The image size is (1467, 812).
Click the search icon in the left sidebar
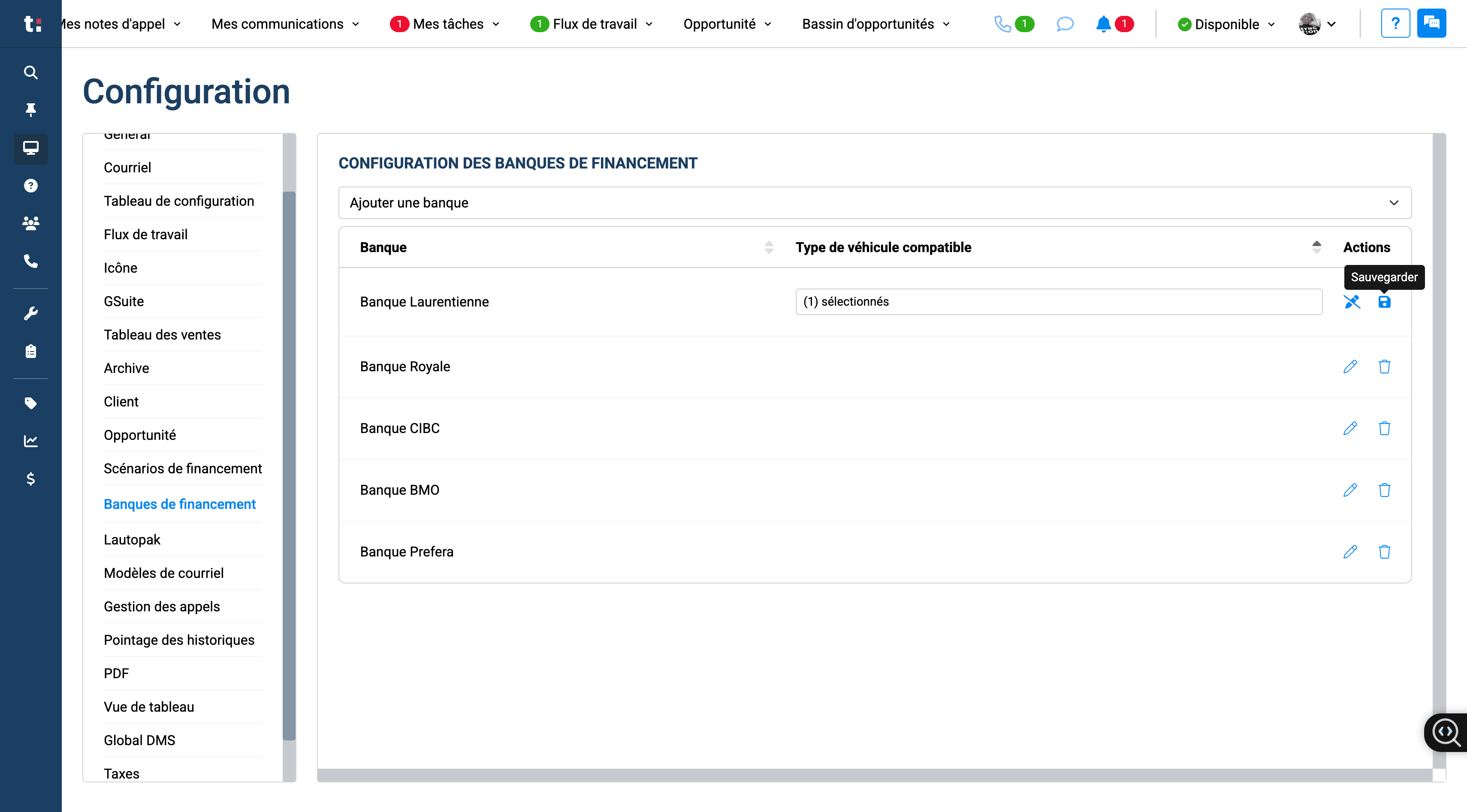click(x=31, y=72)
